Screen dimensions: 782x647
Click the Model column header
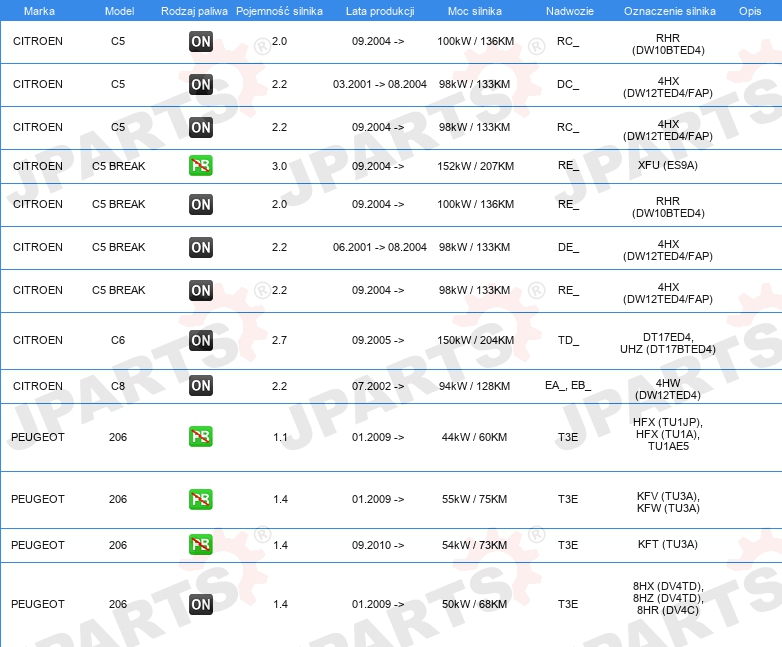click(x=119, y=11)
